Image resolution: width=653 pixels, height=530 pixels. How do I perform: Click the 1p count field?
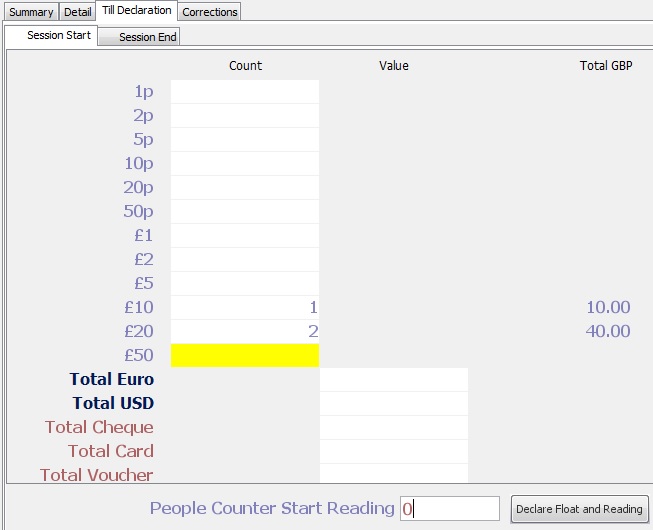point(245,92)
